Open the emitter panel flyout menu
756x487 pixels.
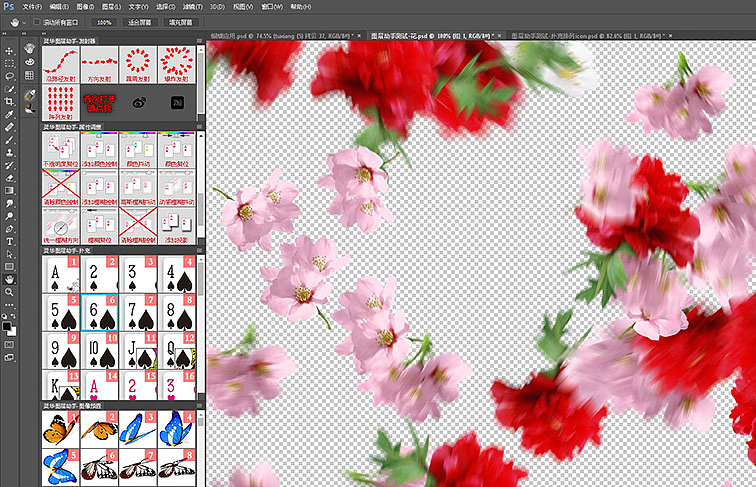point(199,41)
